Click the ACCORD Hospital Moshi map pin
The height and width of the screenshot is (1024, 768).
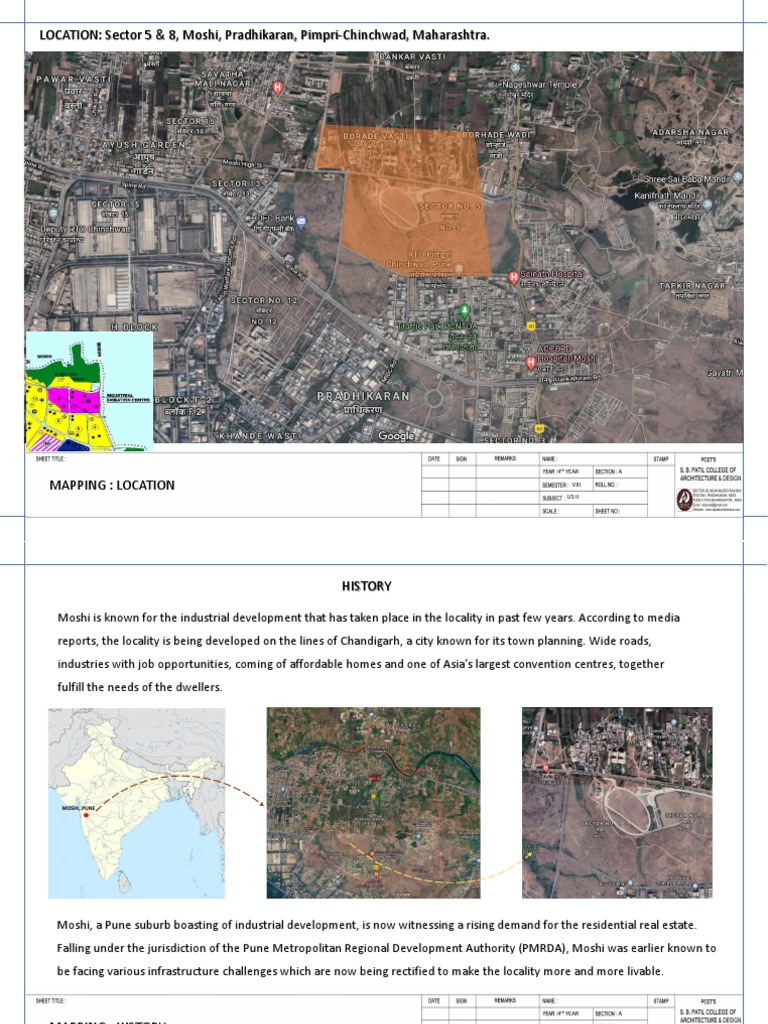[x=531, y=362]
